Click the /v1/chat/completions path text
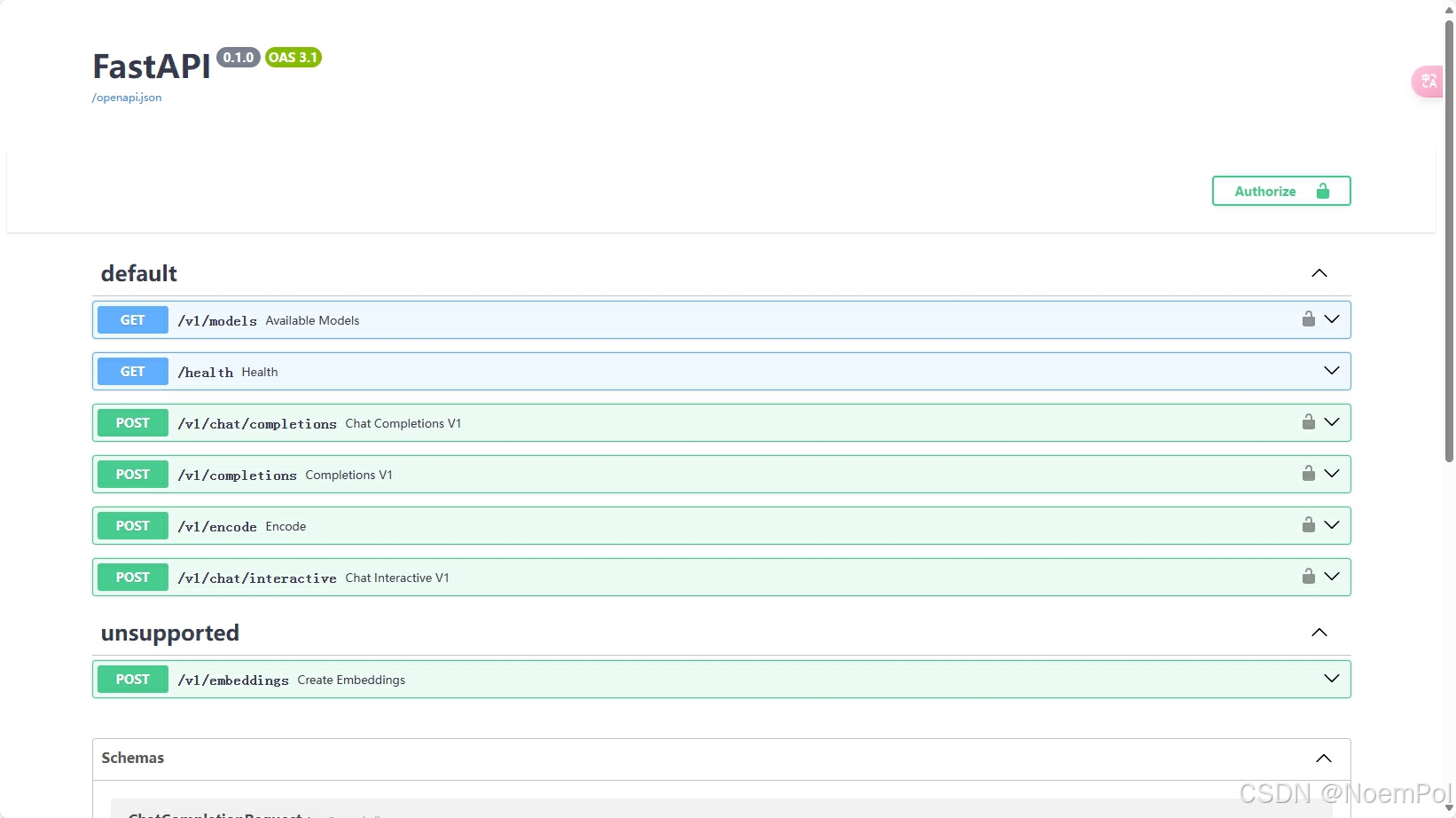The width and height of the screenshot is (1456, 818). click(x=257, y=424)
